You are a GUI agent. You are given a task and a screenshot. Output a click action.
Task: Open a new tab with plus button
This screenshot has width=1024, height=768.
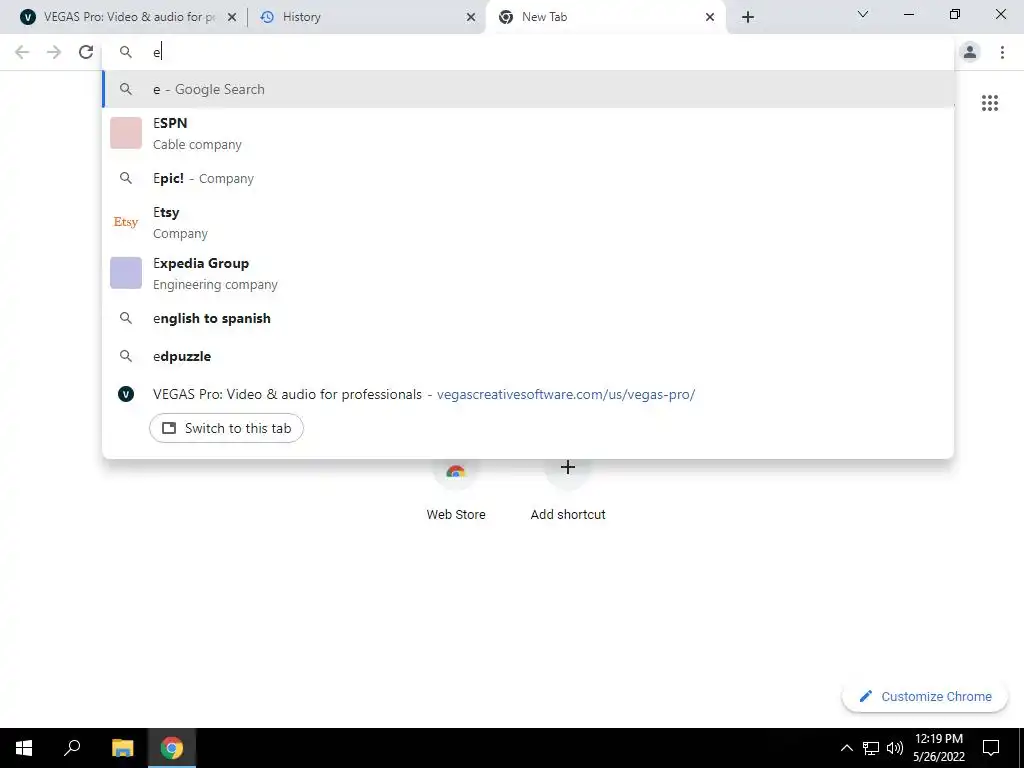(x=748, y=17)
